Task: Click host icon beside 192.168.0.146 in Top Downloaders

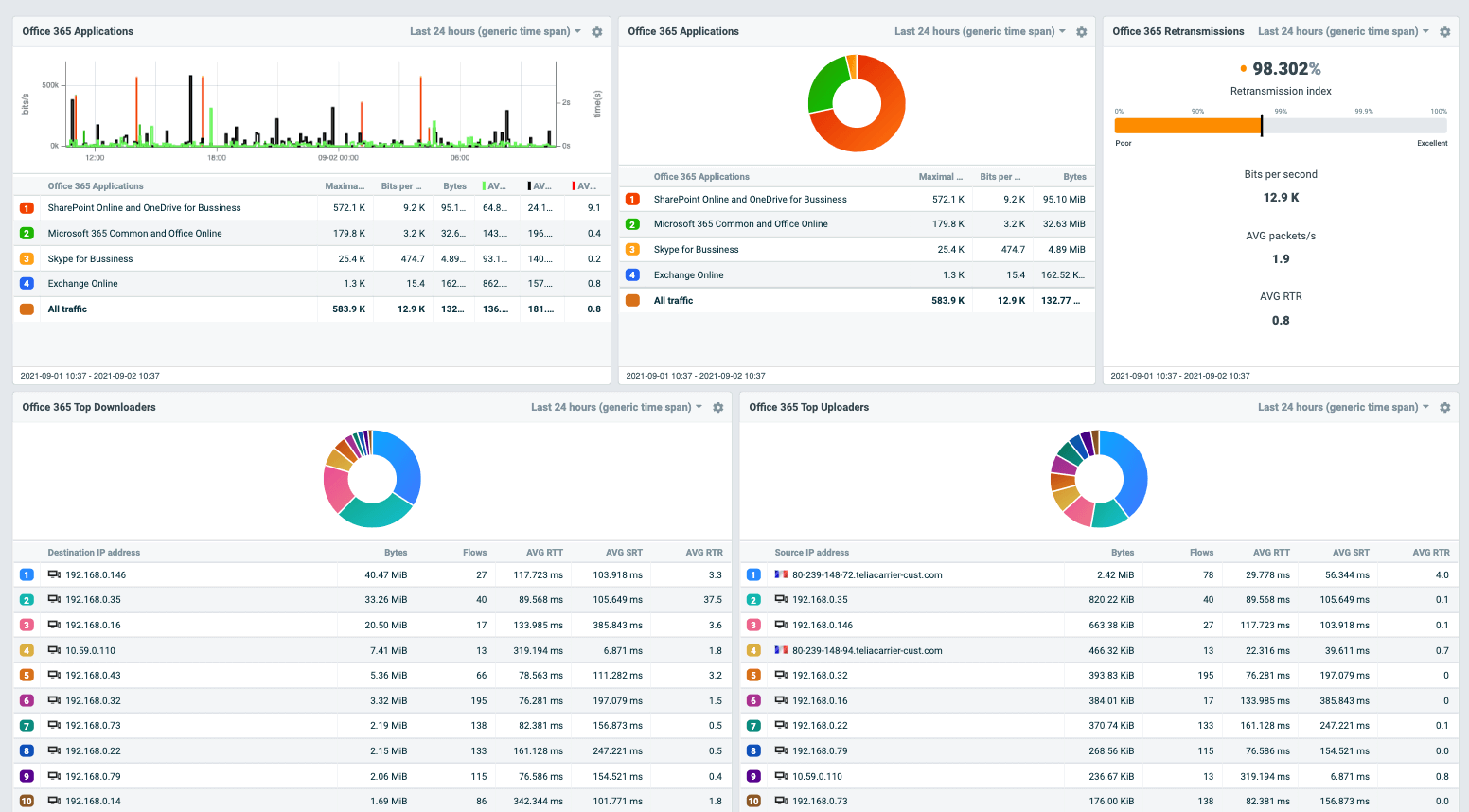Action: pyautogui.click(x=55, y=574)
